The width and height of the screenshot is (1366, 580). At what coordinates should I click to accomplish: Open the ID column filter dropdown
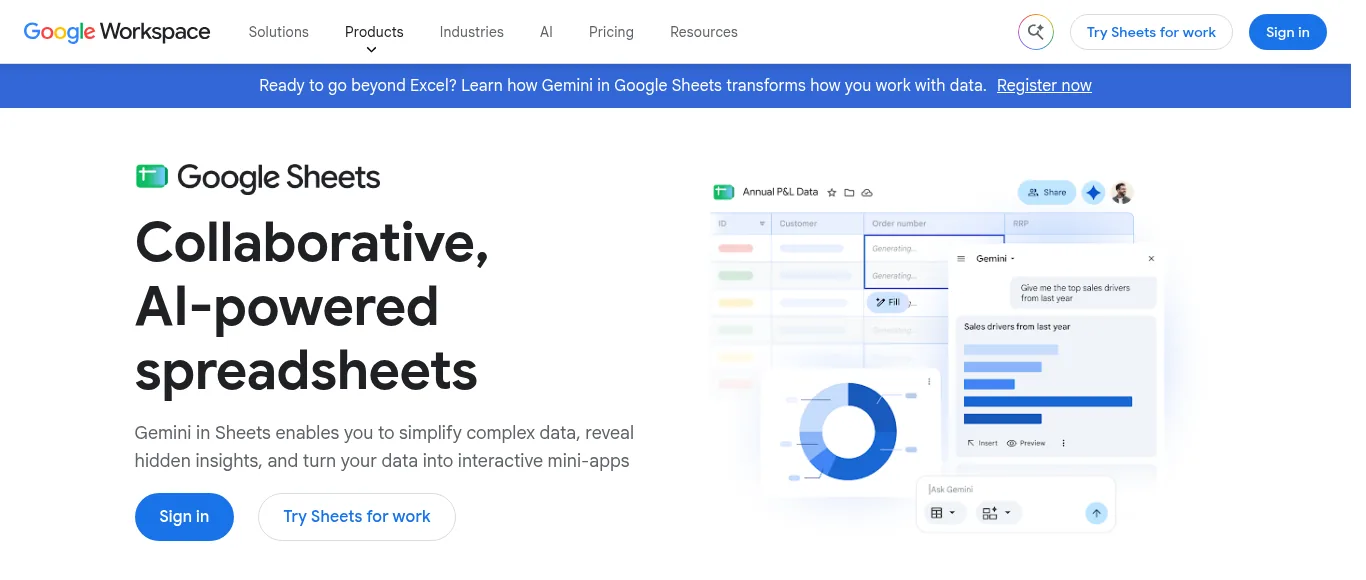pyautogui.click(x=762, y=224)
